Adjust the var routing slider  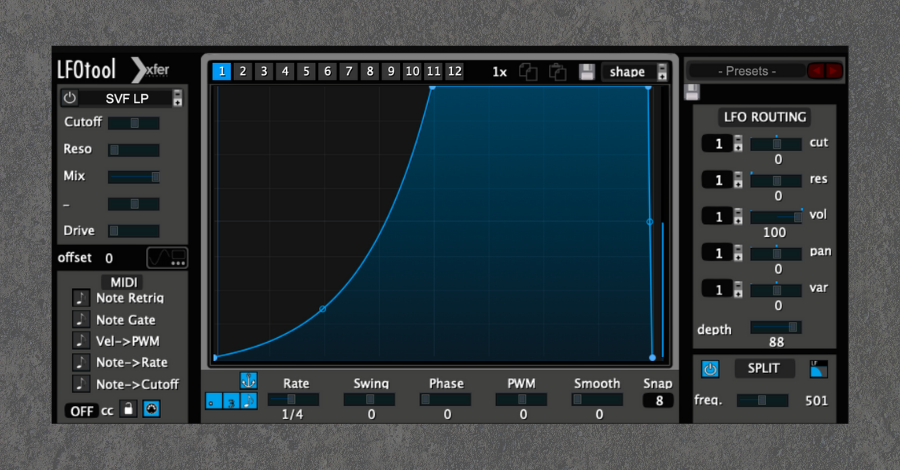[x=776, y=290]
